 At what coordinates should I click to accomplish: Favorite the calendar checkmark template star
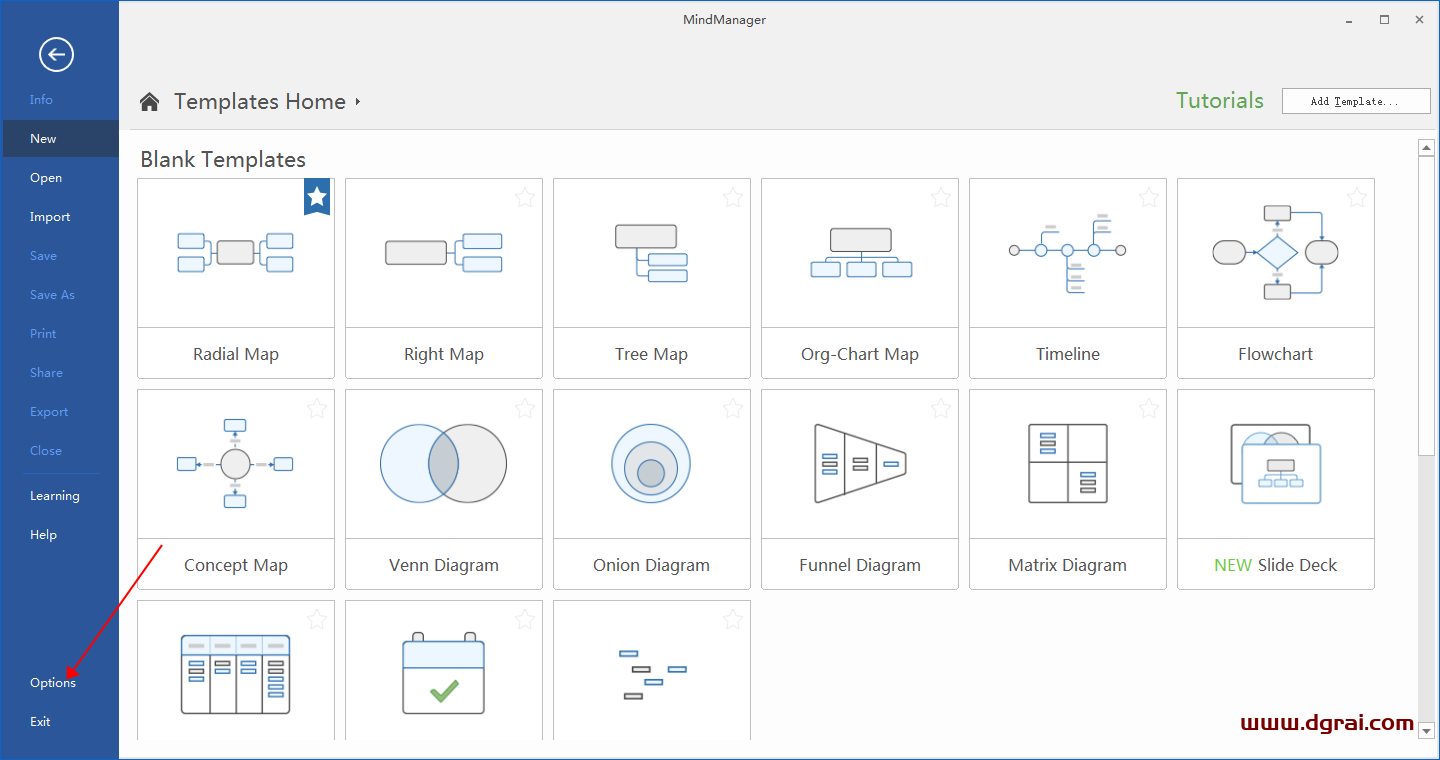[525, 619]
